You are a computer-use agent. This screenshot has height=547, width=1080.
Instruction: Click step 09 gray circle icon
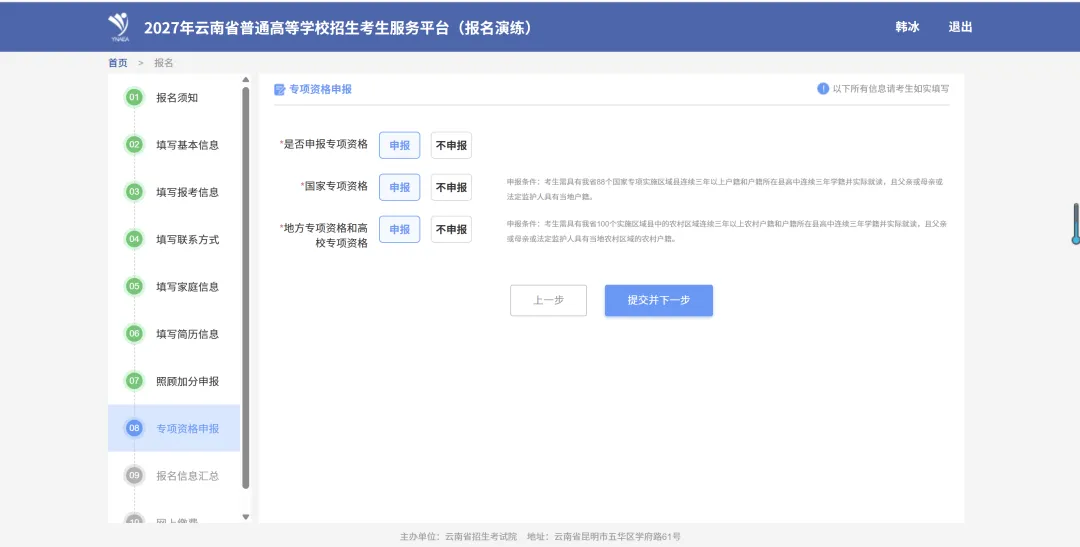(134, 475)
